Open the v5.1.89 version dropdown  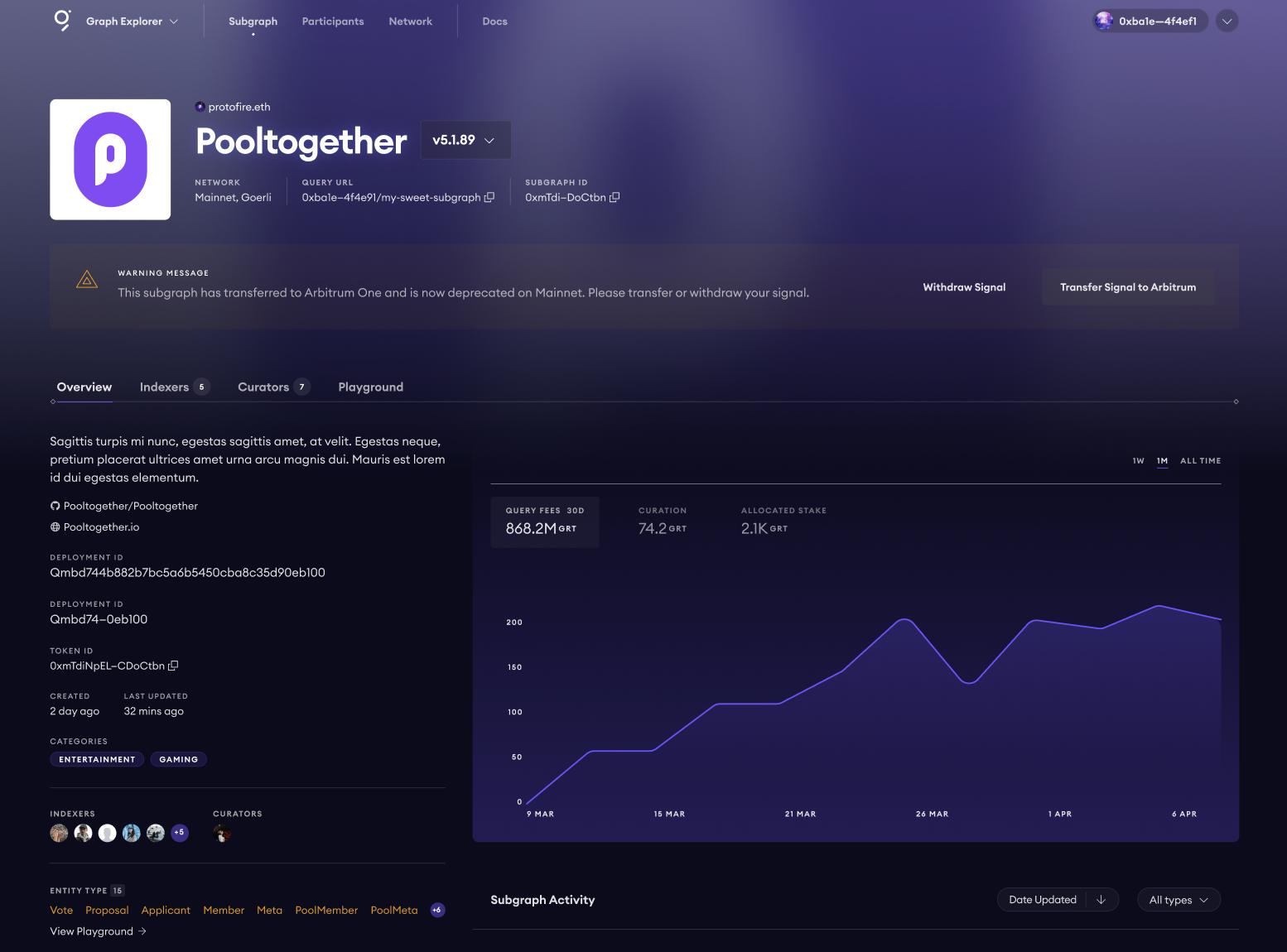[465, 140]
